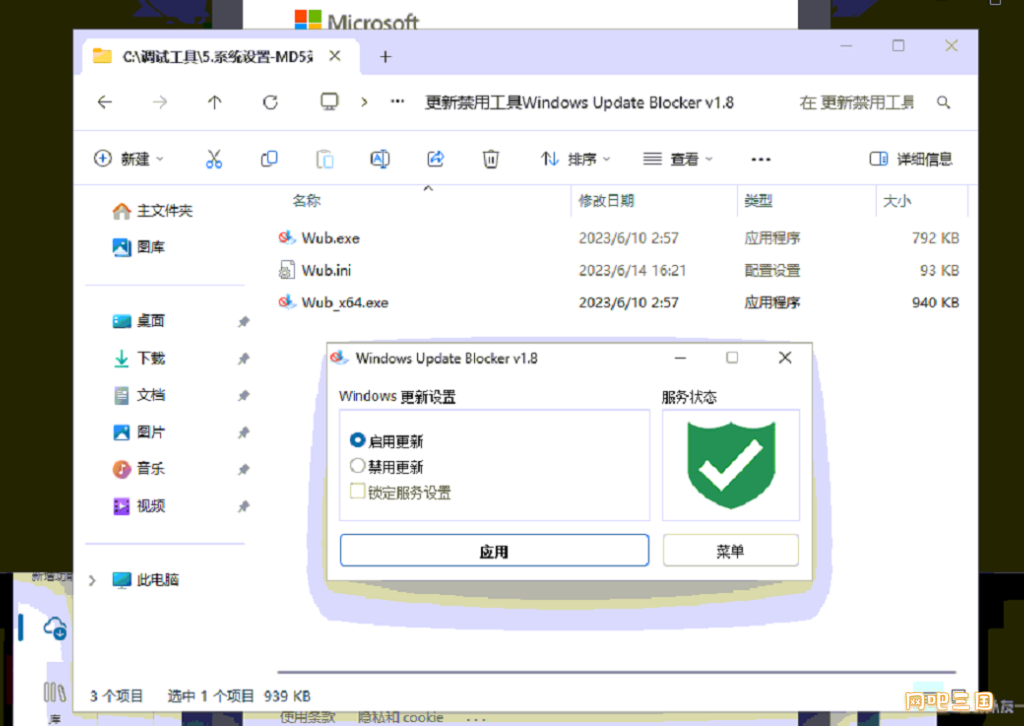Click the Rename icon in toolbar

[380, 159]
